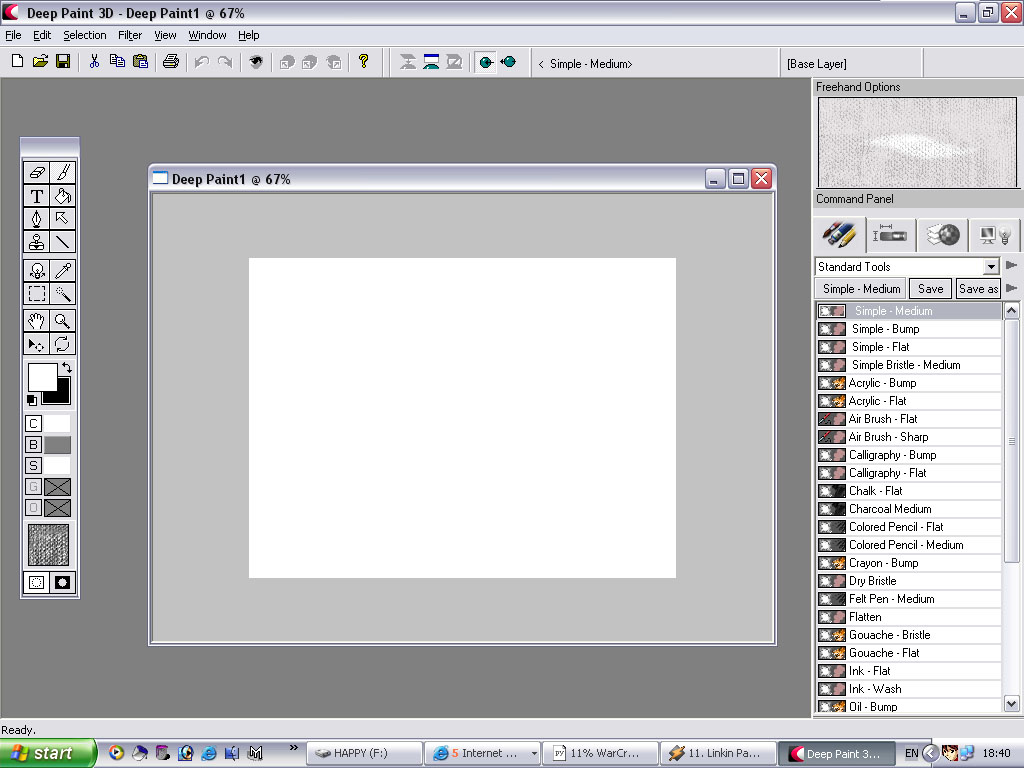
Task: Toggle the S shine channel button
Action: click(x=33, y=466)
